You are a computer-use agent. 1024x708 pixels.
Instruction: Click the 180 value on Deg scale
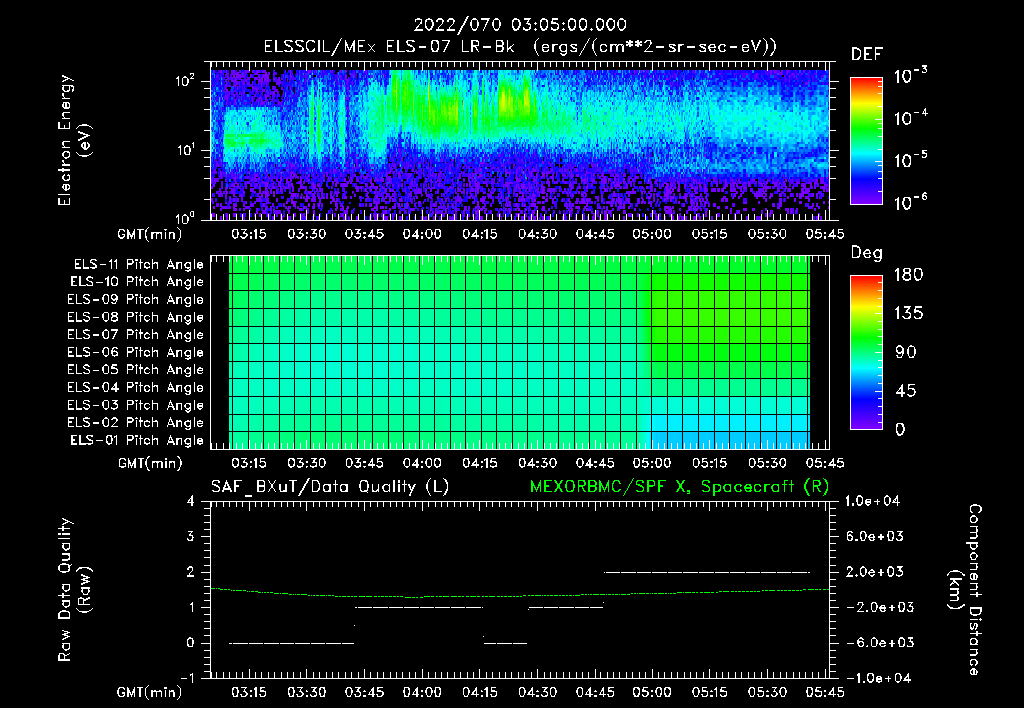click(x=908, y=275)
